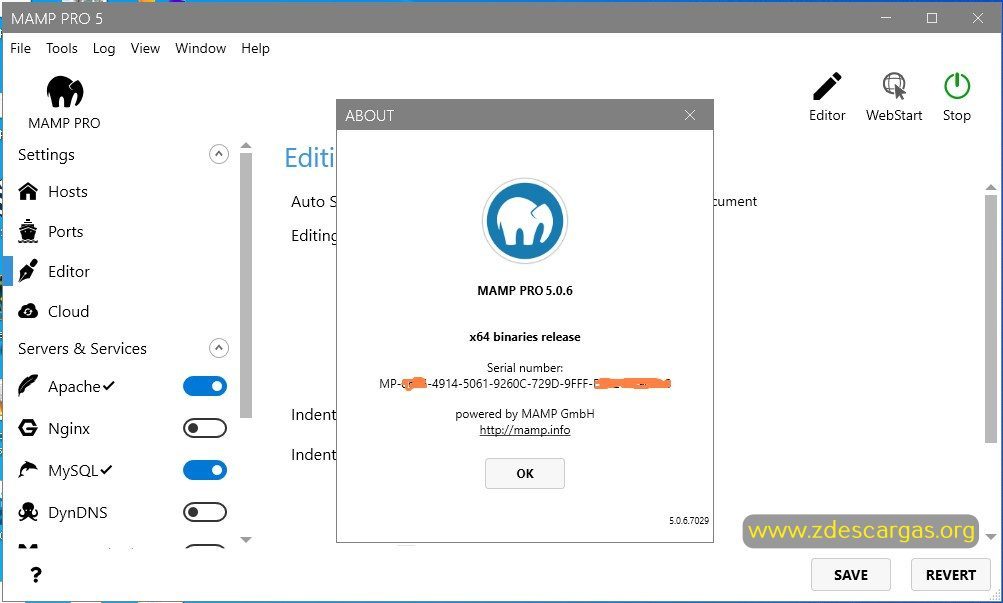This screenshot has height=603, width=1003.
Task: Click the serial number text
Action: click(x=525, y=384)
